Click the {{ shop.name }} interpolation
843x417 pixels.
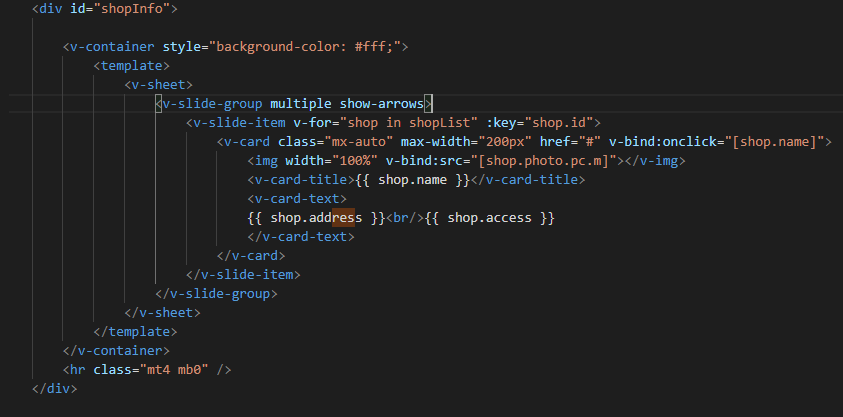[412, 180]
